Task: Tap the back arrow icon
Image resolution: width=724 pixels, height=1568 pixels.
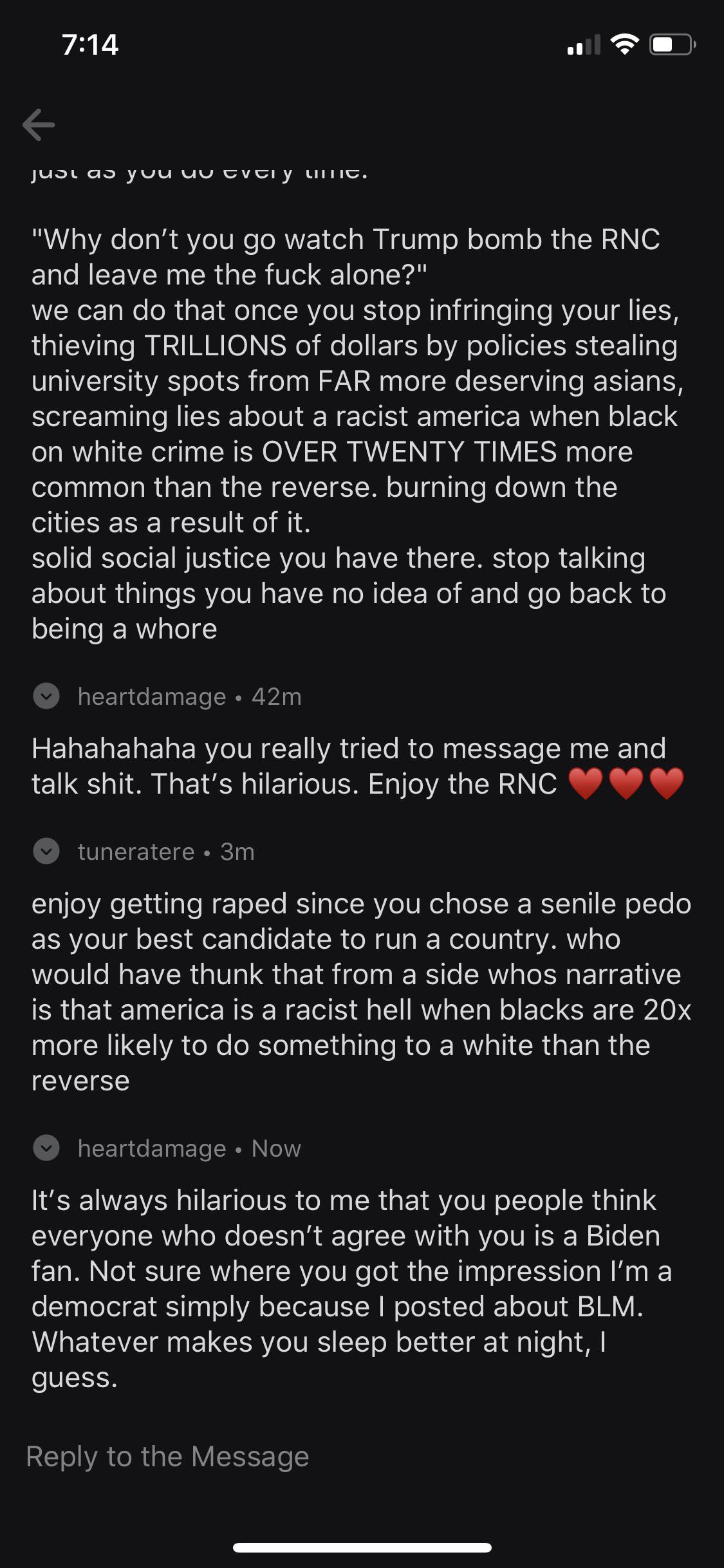Action: (39, 124)
